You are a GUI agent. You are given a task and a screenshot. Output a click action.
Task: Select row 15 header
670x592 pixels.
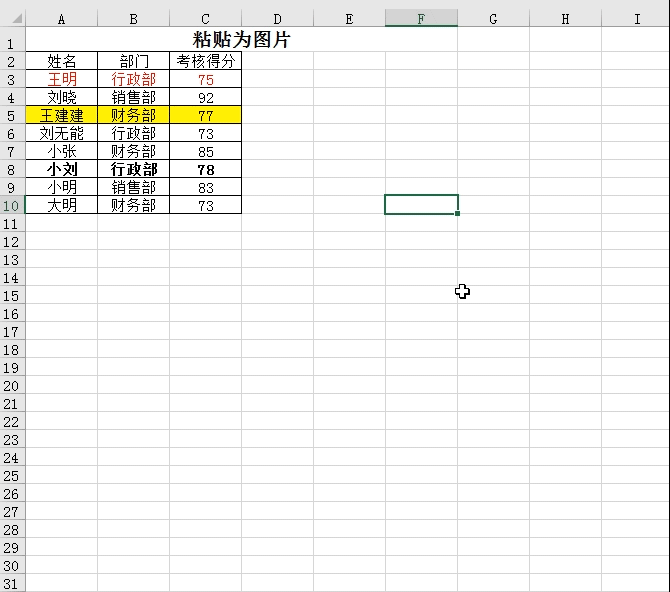click(x=12, y=295)
